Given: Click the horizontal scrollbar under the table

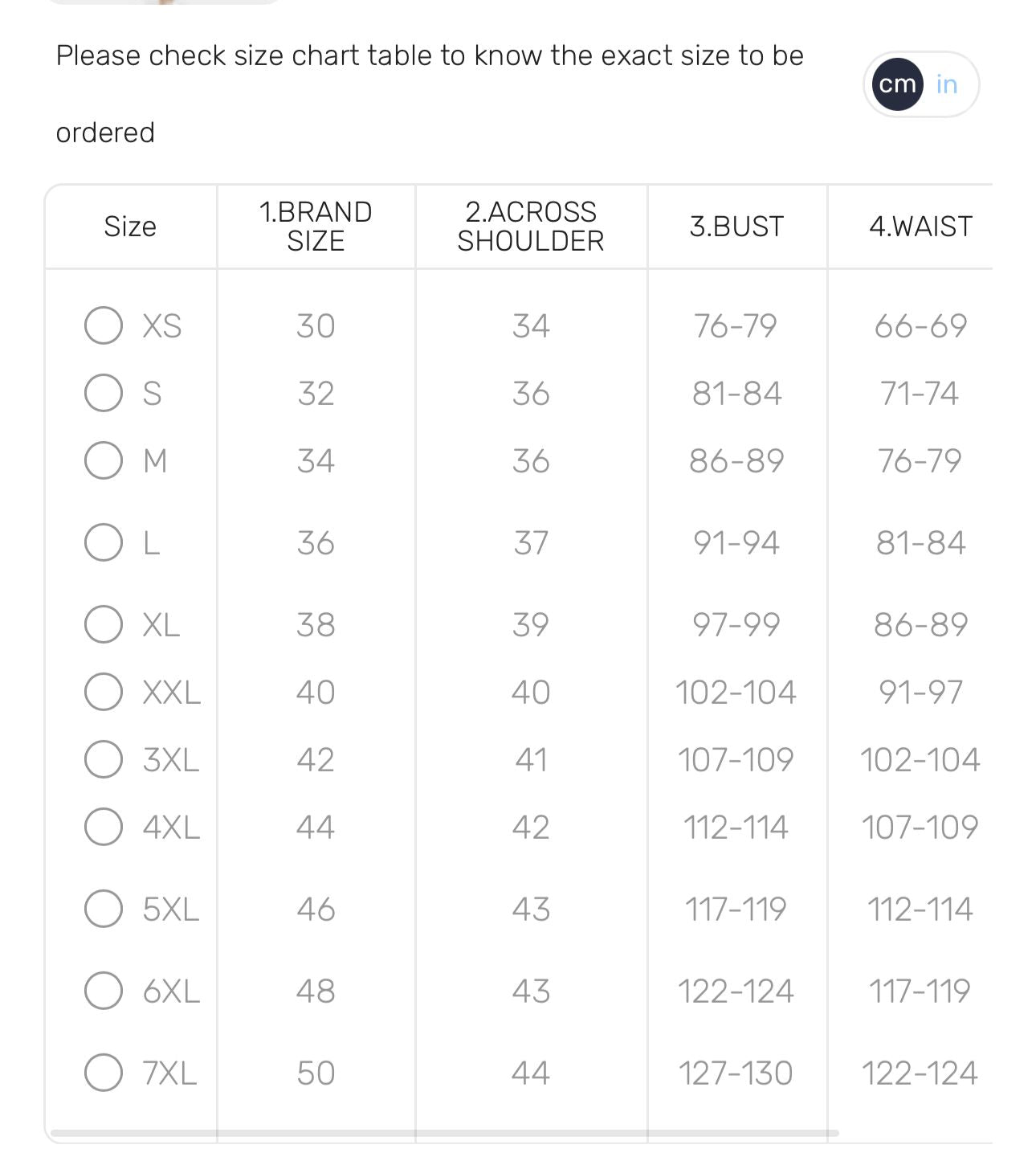Looking at the screenshot, I should point(445,1133).
